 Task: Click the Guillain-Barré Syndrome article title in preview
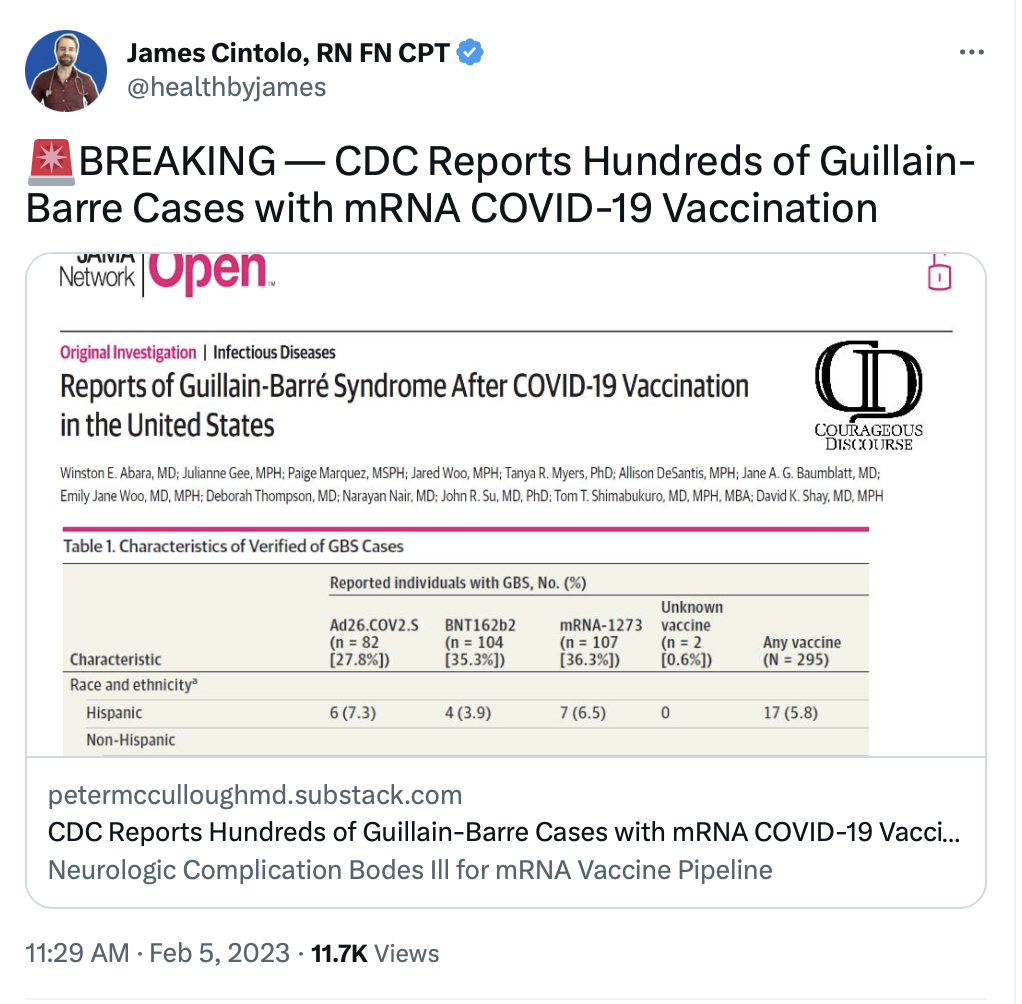404,405
